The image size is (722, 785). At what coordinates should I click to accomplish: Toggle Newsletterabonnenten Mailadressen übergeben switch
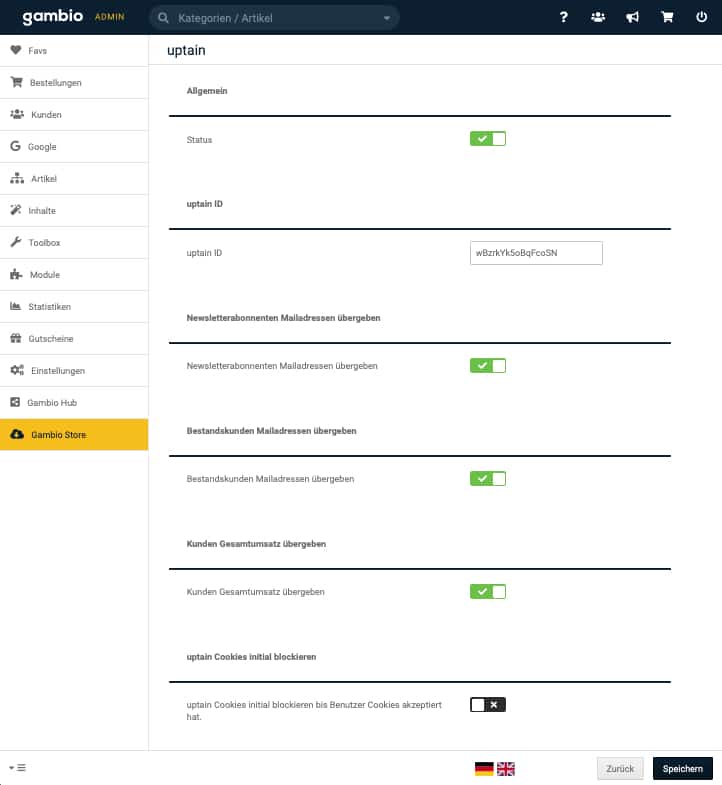click(488, 366)
